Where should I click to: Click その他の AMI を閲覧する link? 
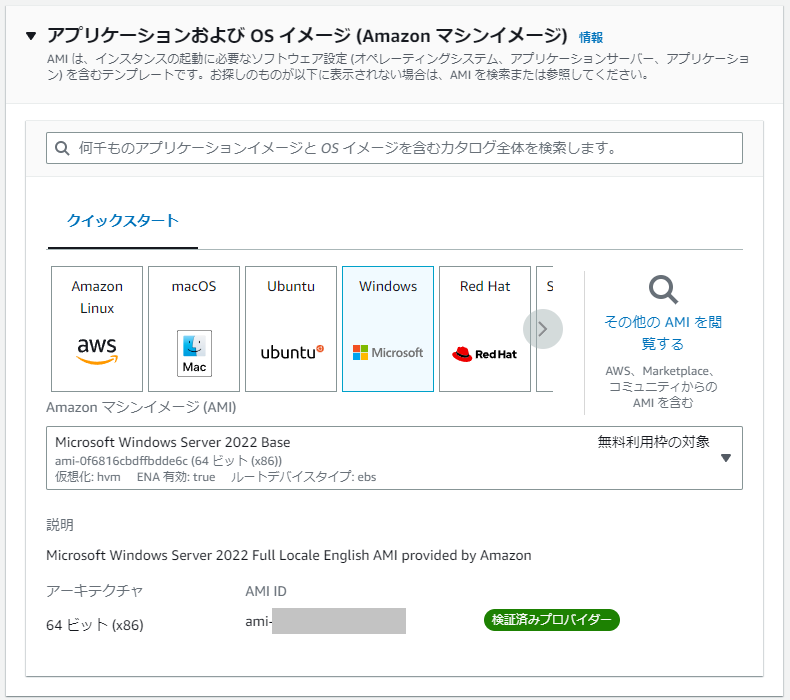coord(663,333)
